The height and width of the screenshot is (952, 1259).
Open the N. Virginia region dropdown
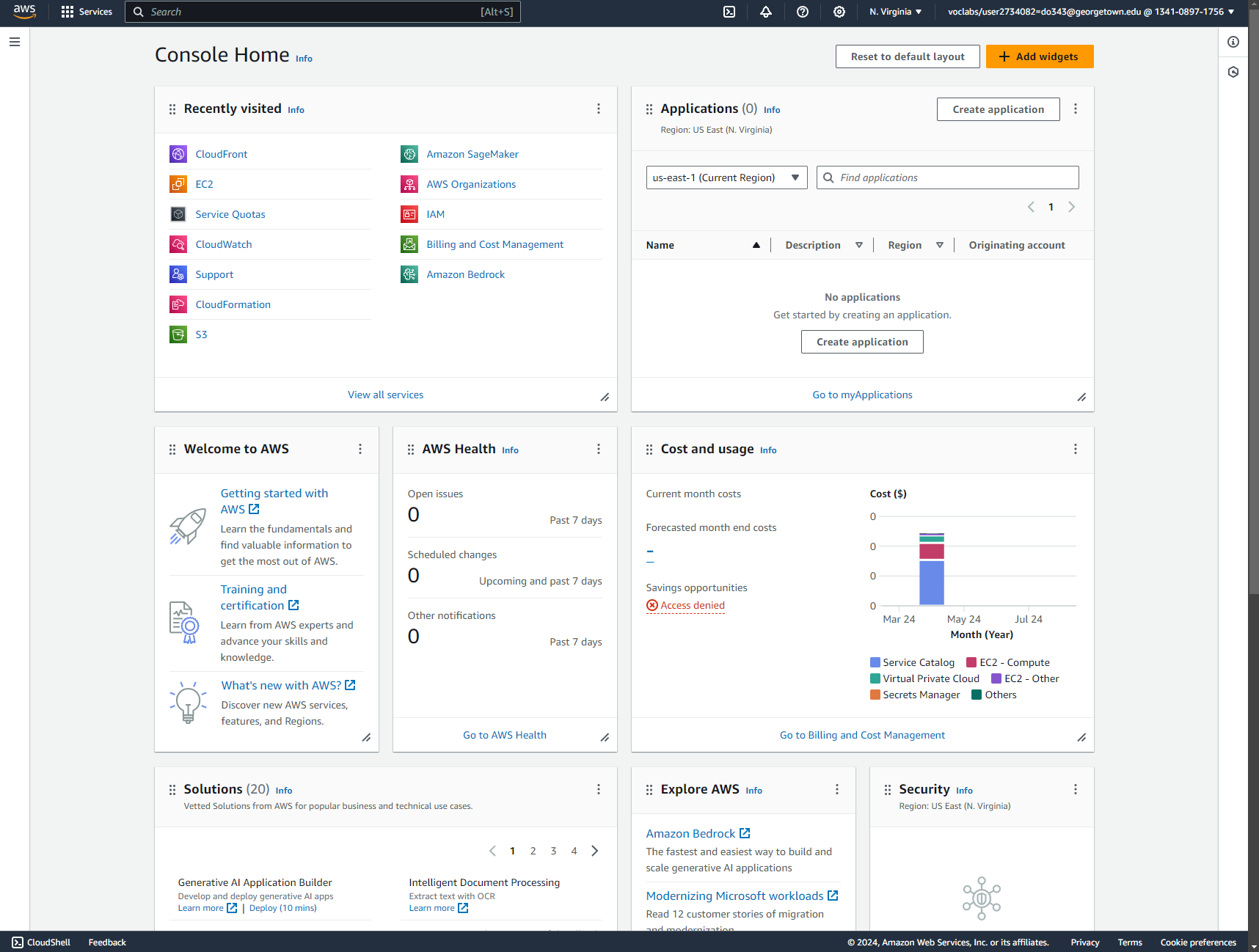895,12
